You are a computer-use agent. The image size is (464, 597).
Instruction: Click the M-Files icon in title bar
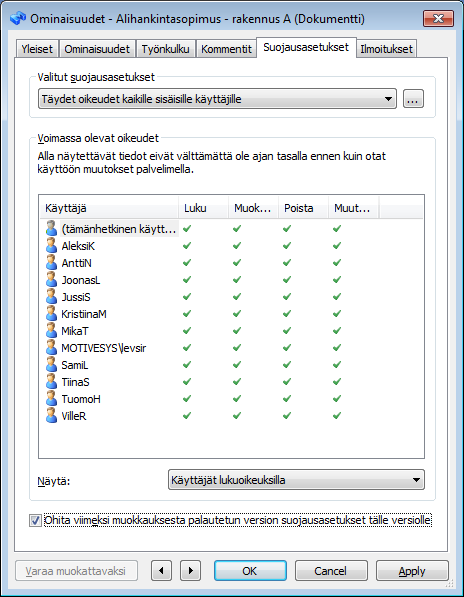coord(18,18)
